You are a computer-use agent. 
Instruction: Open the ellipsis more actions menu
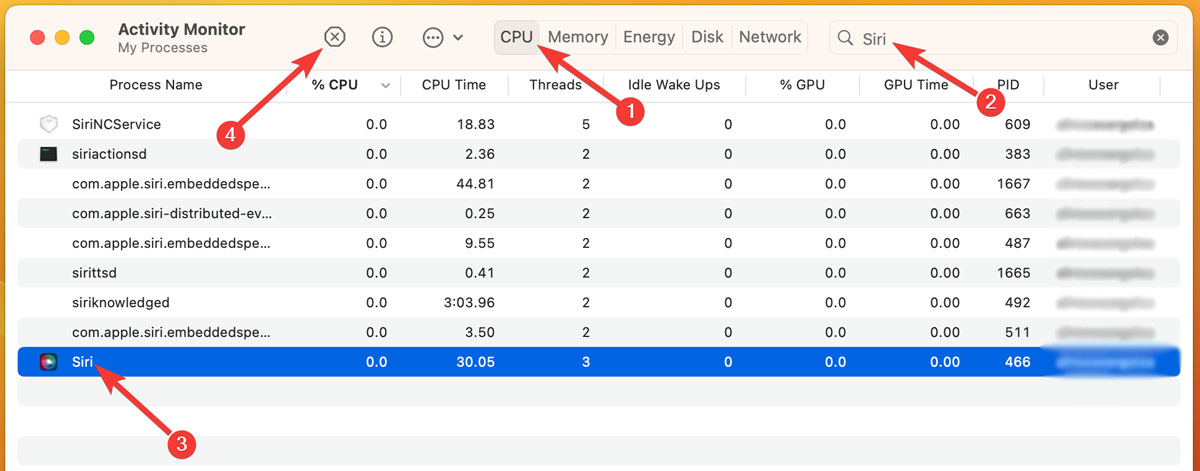pos(433,37)
